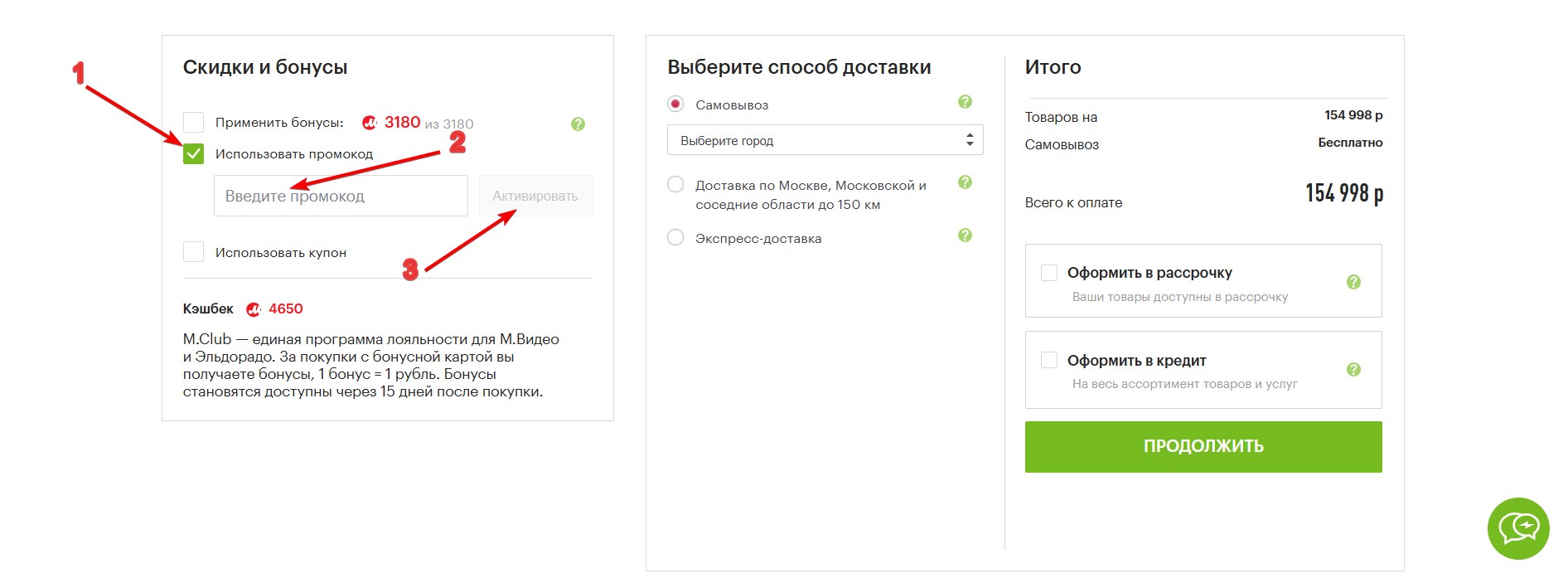Click the green ПРОДОЛЖИТЬ button
1568x578 pixels.
(1203, 447)
